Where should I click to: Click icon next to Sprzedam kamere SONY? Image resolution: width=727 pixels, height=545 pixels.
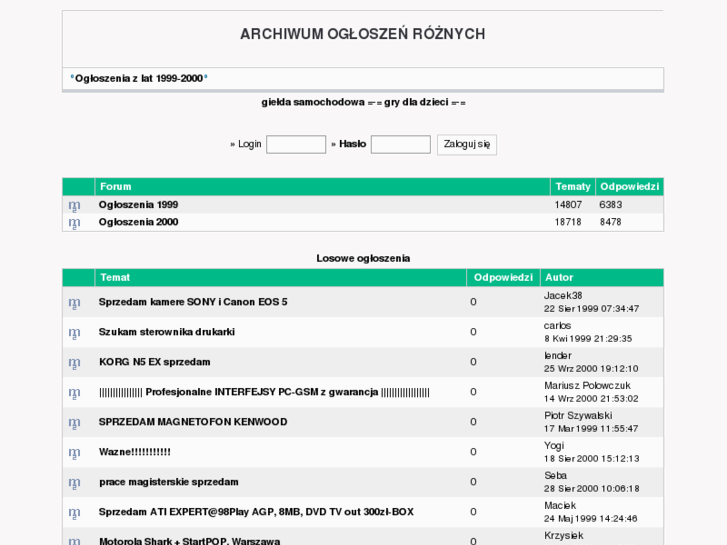74,302
